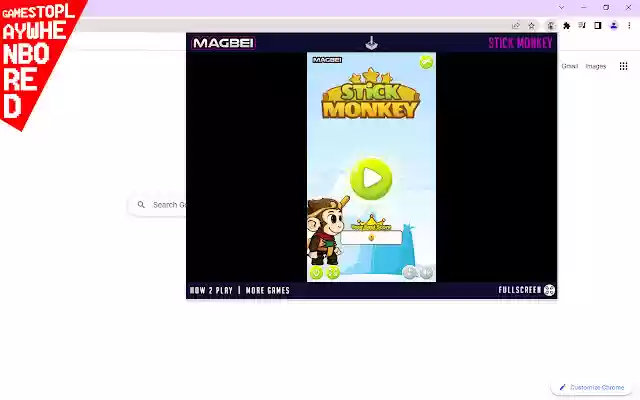Open the Extensions puzzle-piece menu
The height and width of the screenshot is (400, 640).
pyautogui.click(x=567, y=26)
